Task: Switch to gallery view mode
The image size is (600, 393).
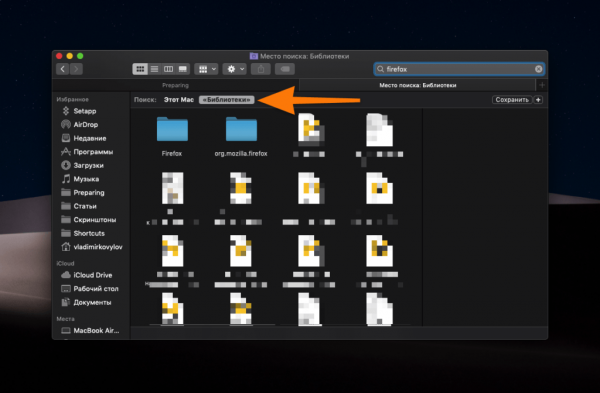Action: pyautogui.click(x=183, y=69)
